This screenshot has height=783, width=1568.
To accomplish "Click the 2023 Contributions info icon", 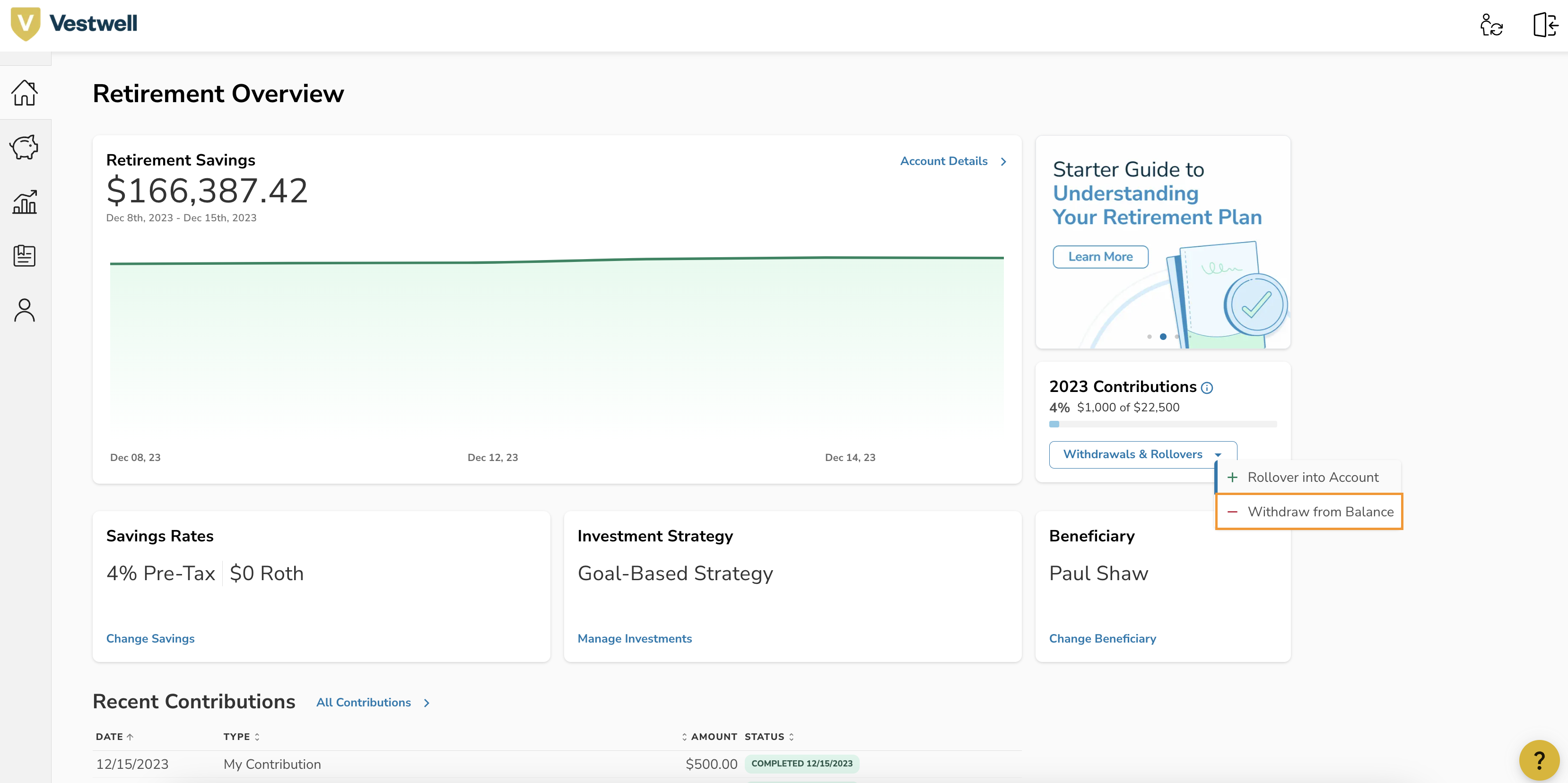I will tap(1207, 388).
